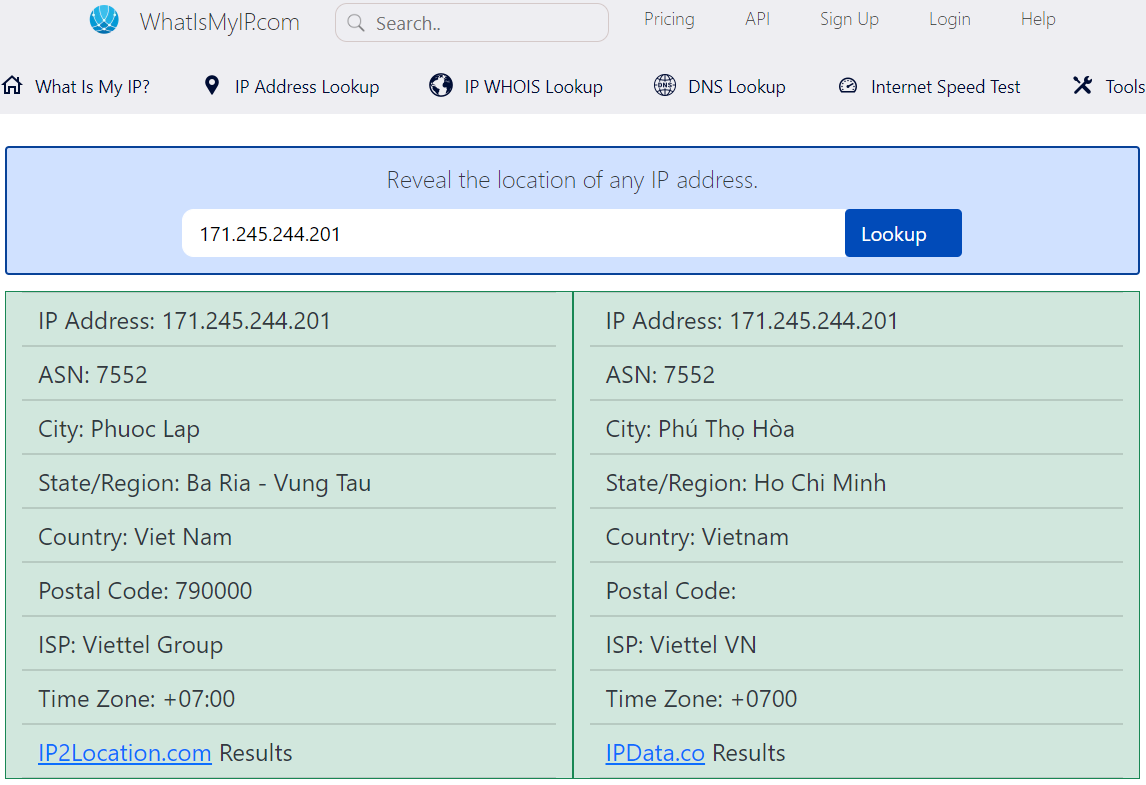Select the DNS Lookup navigation text
Viewport: 1146px width, 785px height.
pos(737,87)
